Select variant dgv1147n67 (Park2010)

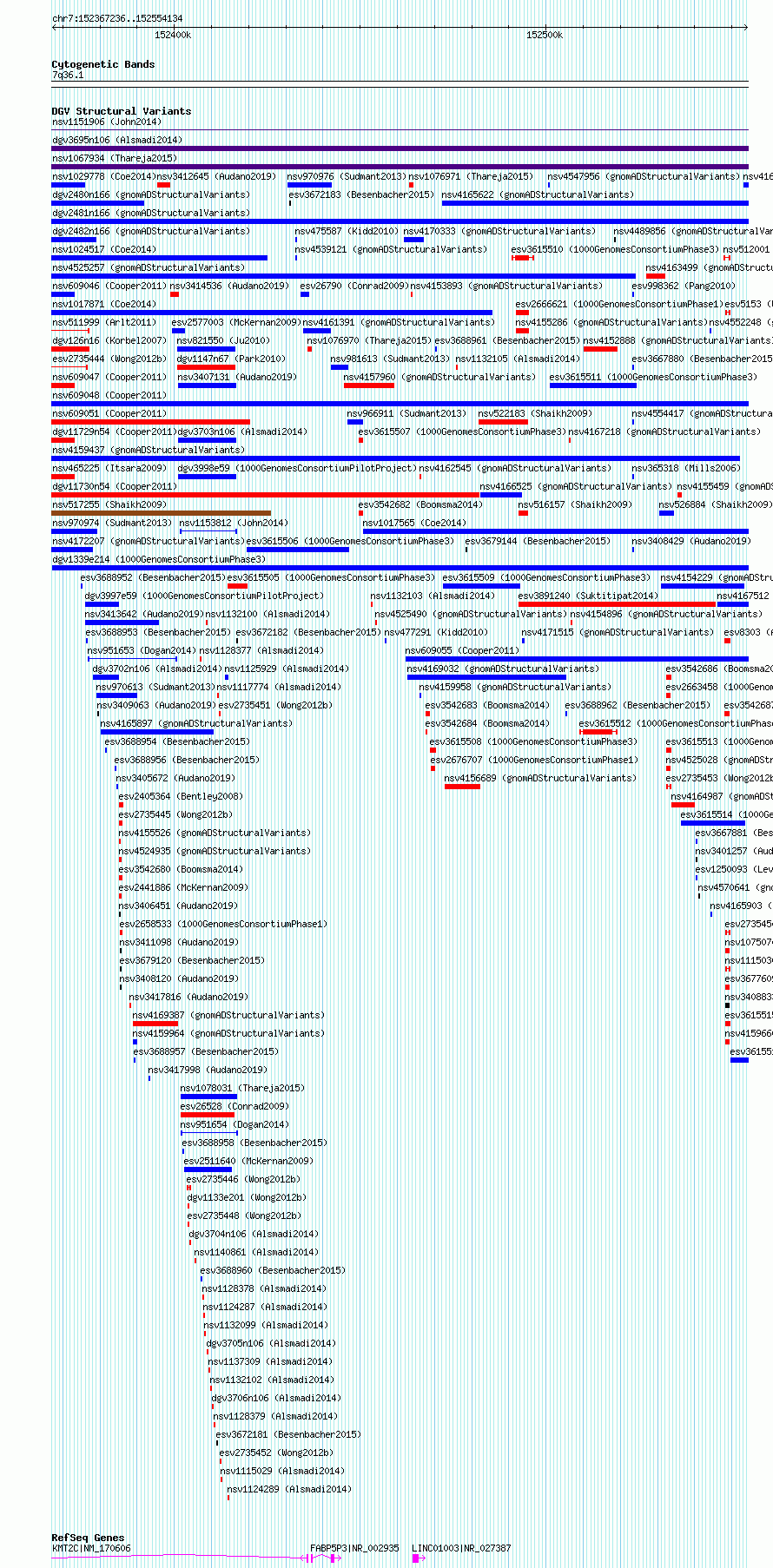point(231,359)
